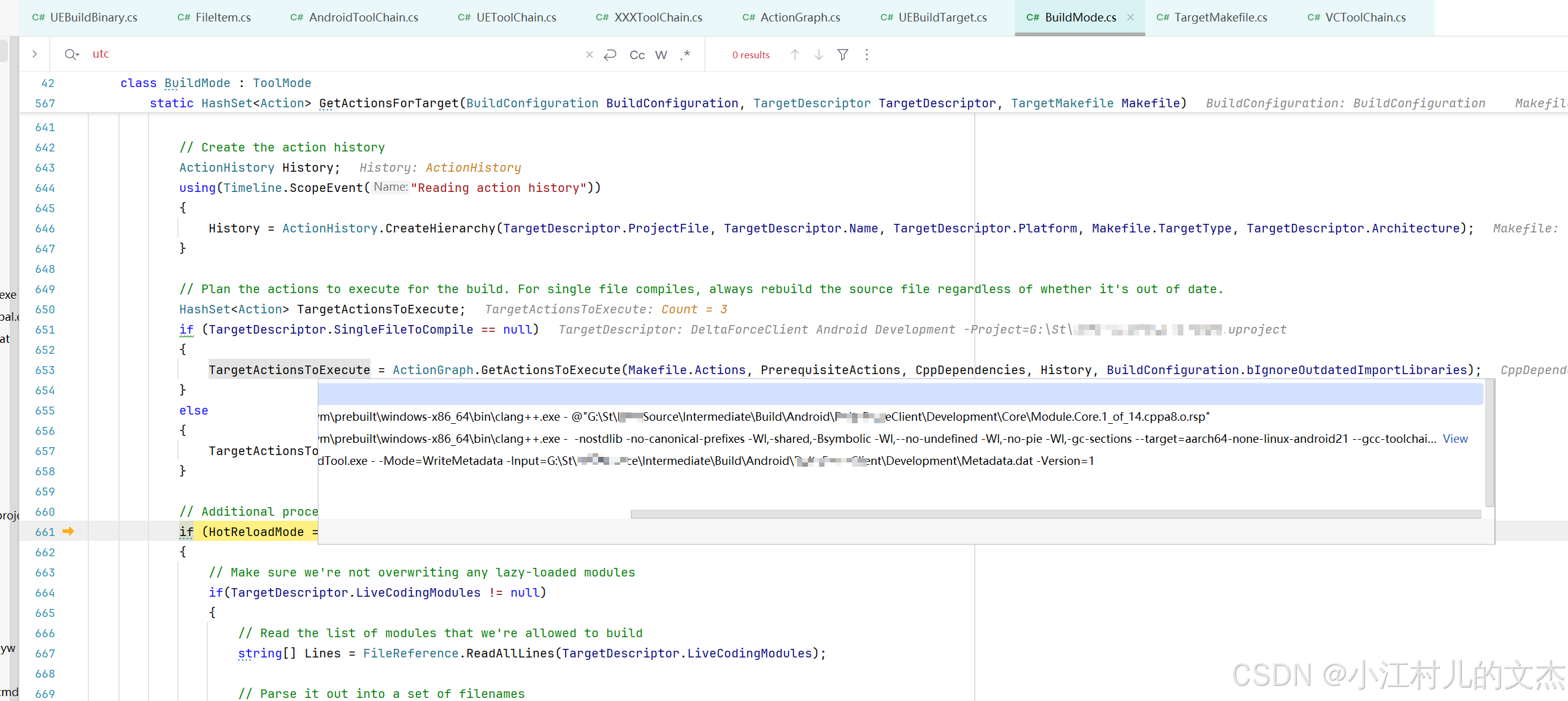Expand the replace field chevron
This screenshot has height=701, width=1568.
pyautogui.click(x=34, y=54)
